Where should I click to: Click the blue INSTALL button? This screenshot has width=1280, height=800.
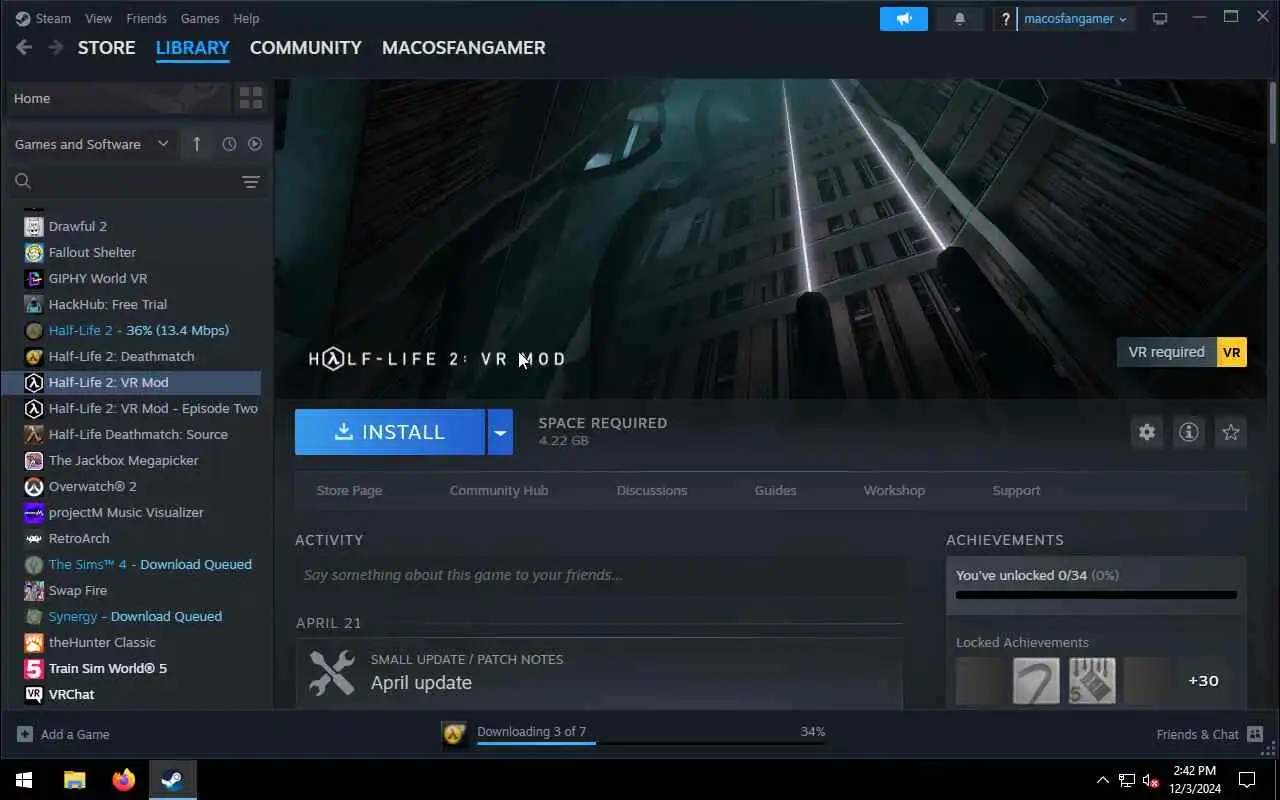(x=390, y=432)
